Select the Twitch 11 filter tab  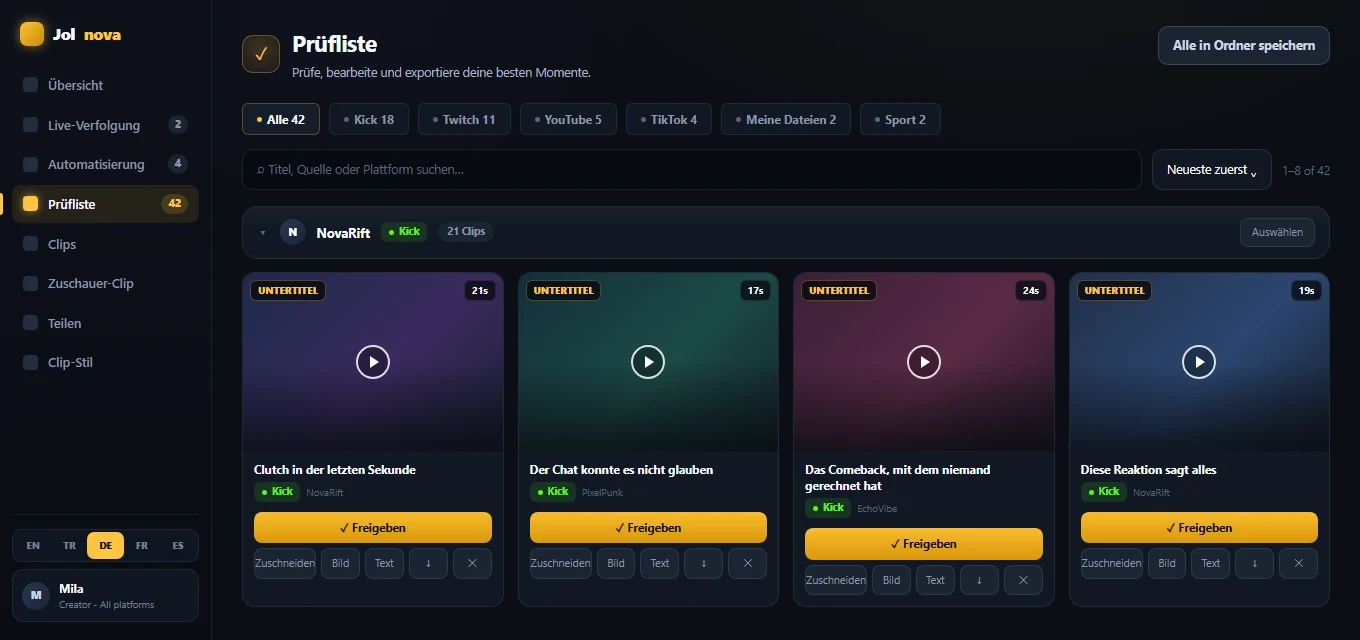click(464, 119)
